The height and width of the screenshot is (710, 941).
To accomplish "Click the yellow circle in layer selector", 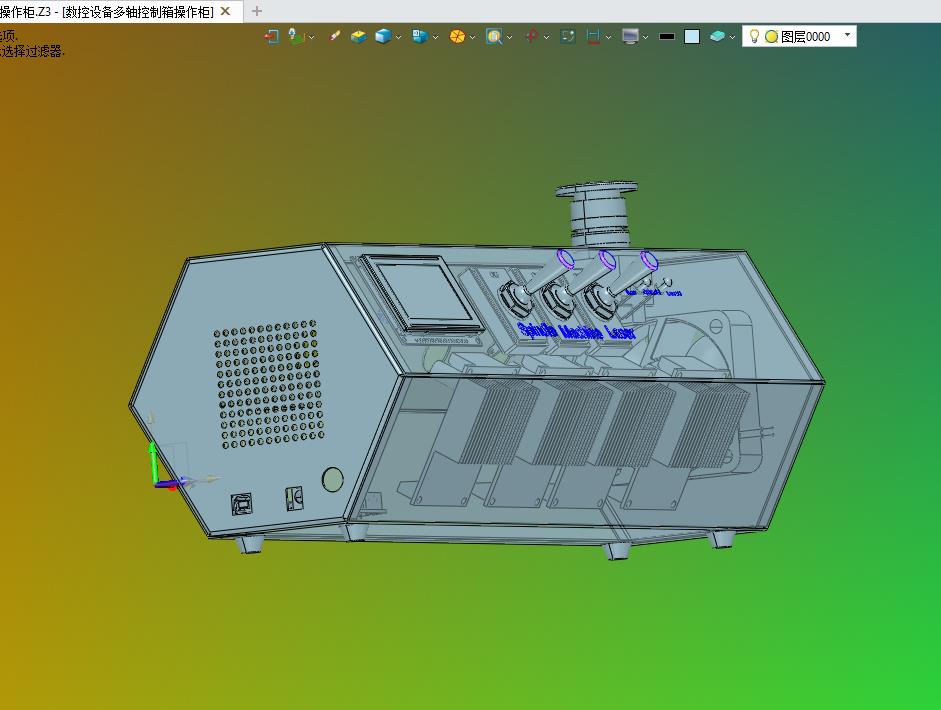I will tap(772, 37).
